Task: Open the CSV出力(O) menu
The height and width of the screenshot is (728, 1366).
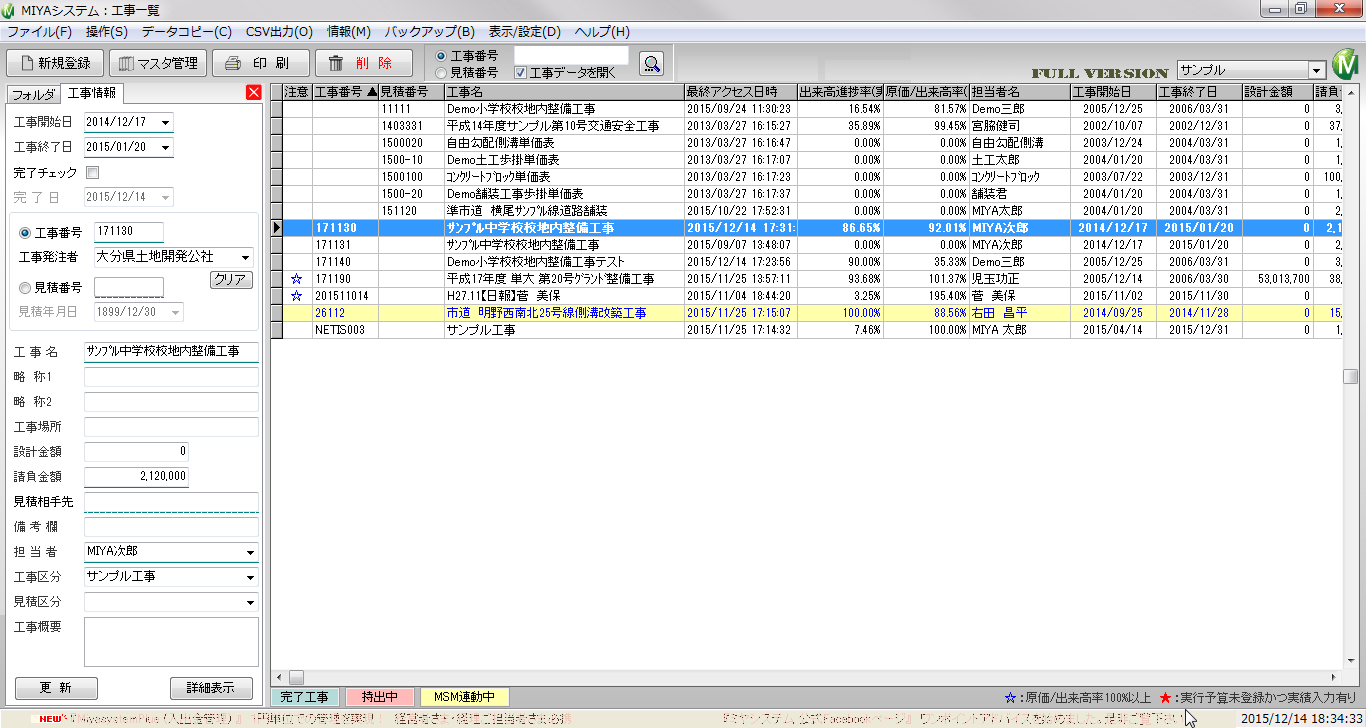Action: [279, 32]
